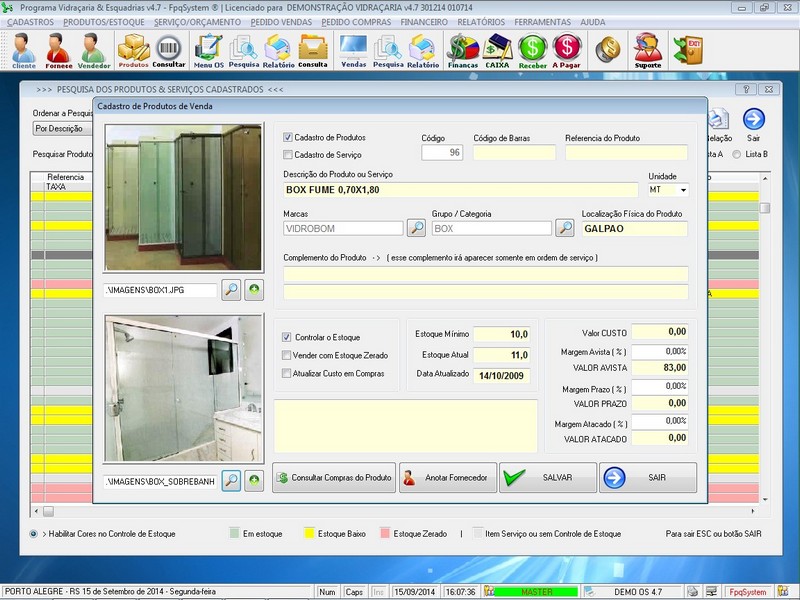800x600 pixels.
Task: Open the FERRAMENTAS menu
Action: (542, 22)
